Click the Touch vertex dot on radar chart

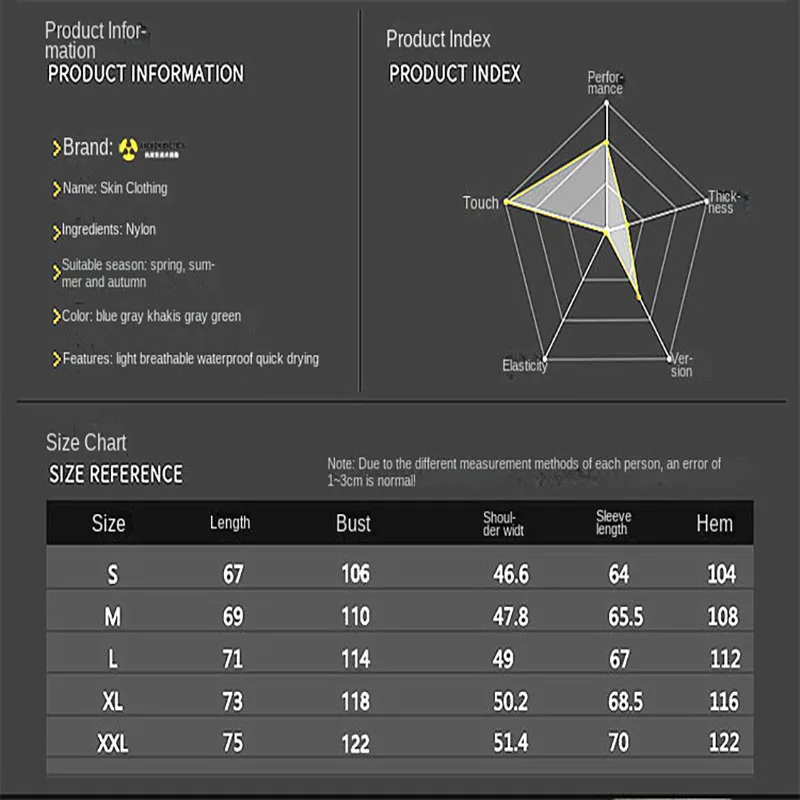pos(507,203)
